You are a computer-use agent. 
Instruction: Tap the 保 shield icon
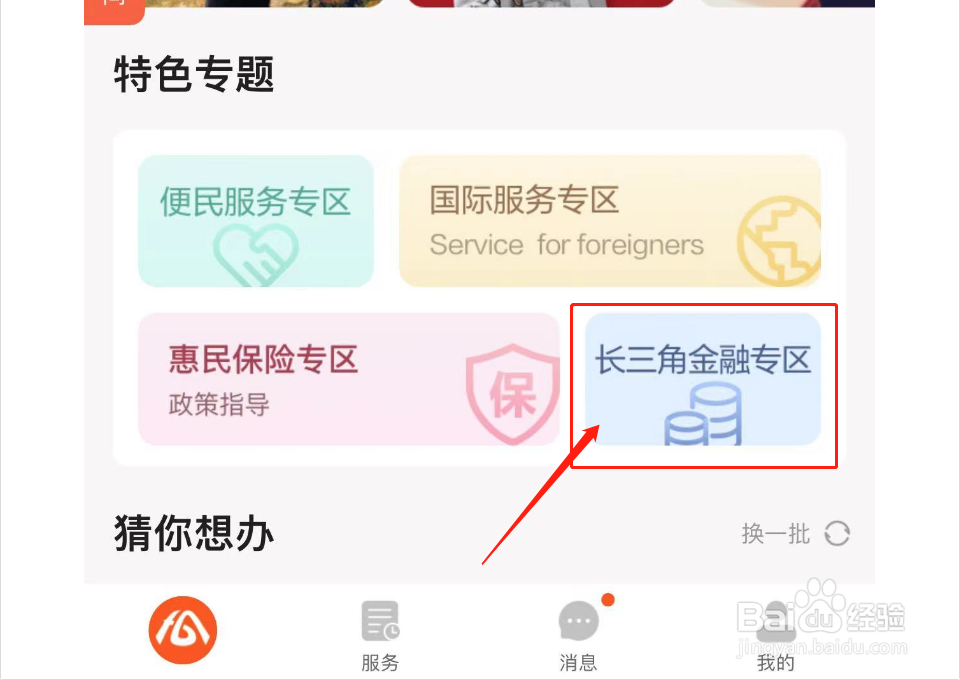click(512, 394)
